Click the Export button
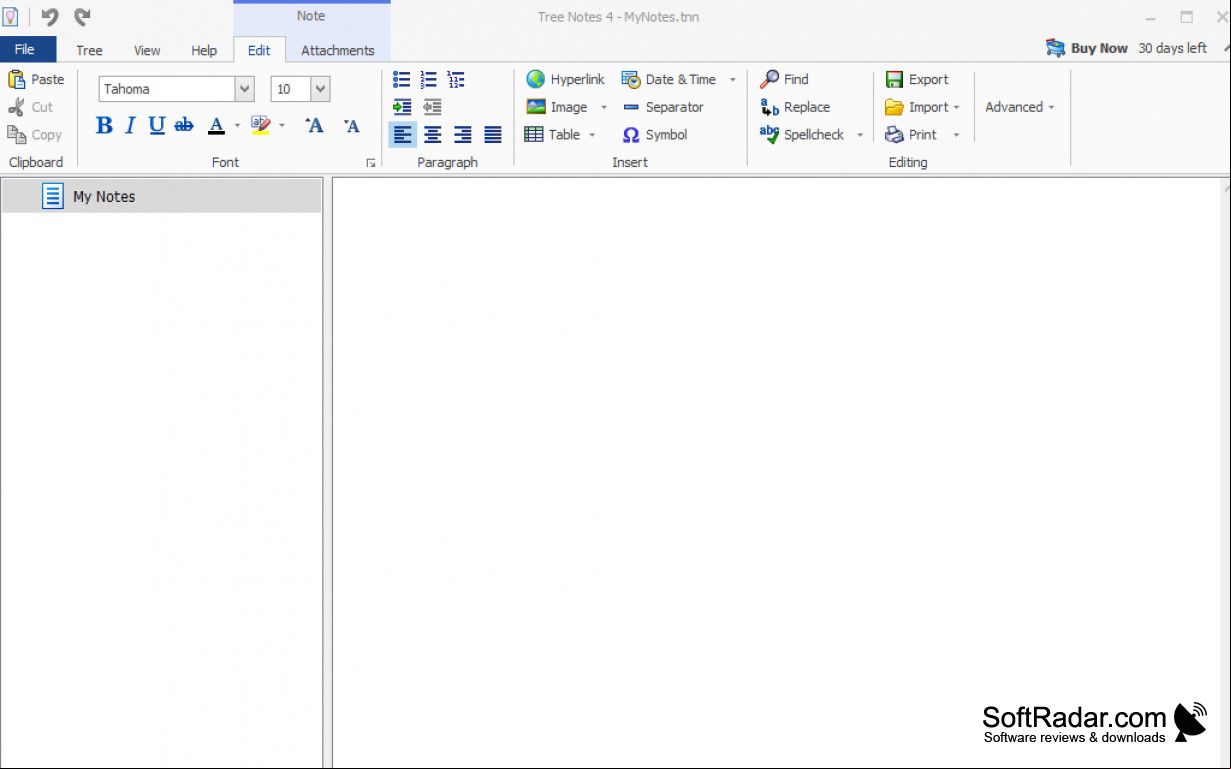The width and height of the screenshot is (1231, 769). (x=917, y=79)
